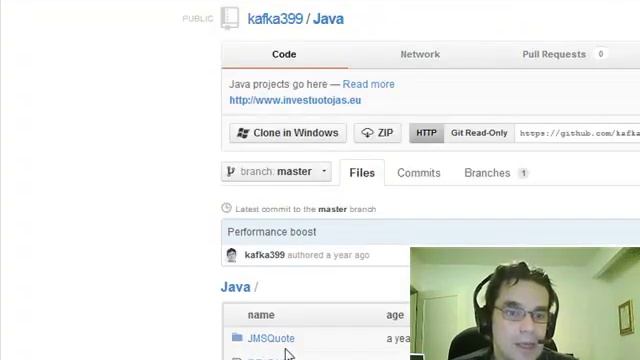
Task: Click the Pull Requests count badge
Action: [x=600, y=54]
